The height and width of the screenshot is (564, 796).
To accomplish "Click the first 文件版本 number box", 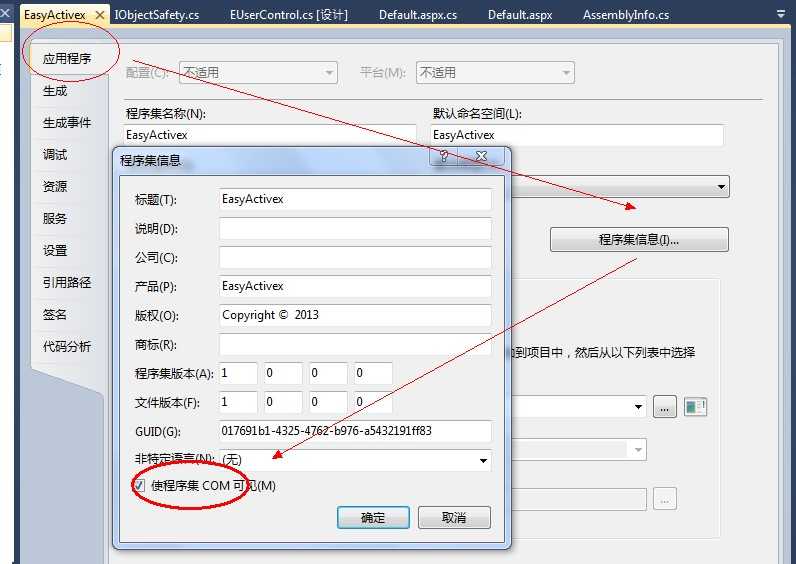I will point(239,402).
